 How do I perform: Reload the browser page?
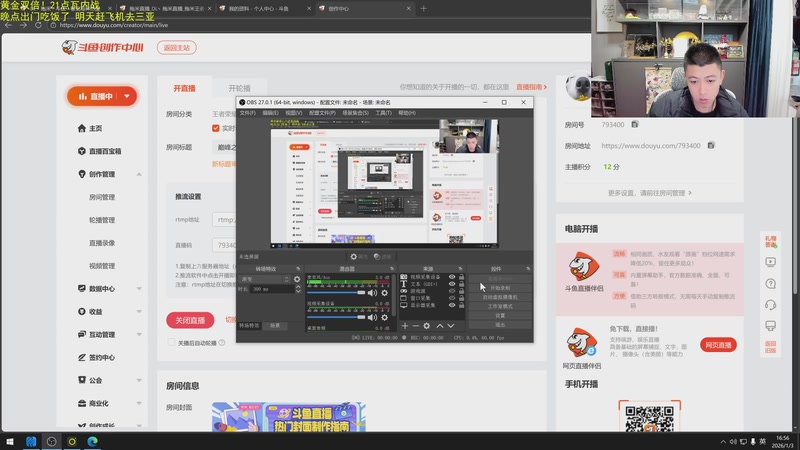pyautogui.click(x=38, y=24)
